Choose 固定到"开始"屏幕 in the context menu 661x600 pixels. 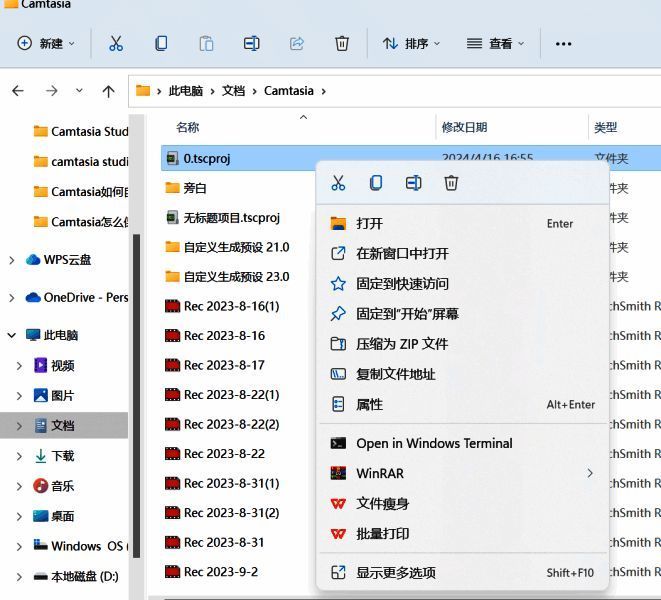pyautogui.click(x=462, y=314)
